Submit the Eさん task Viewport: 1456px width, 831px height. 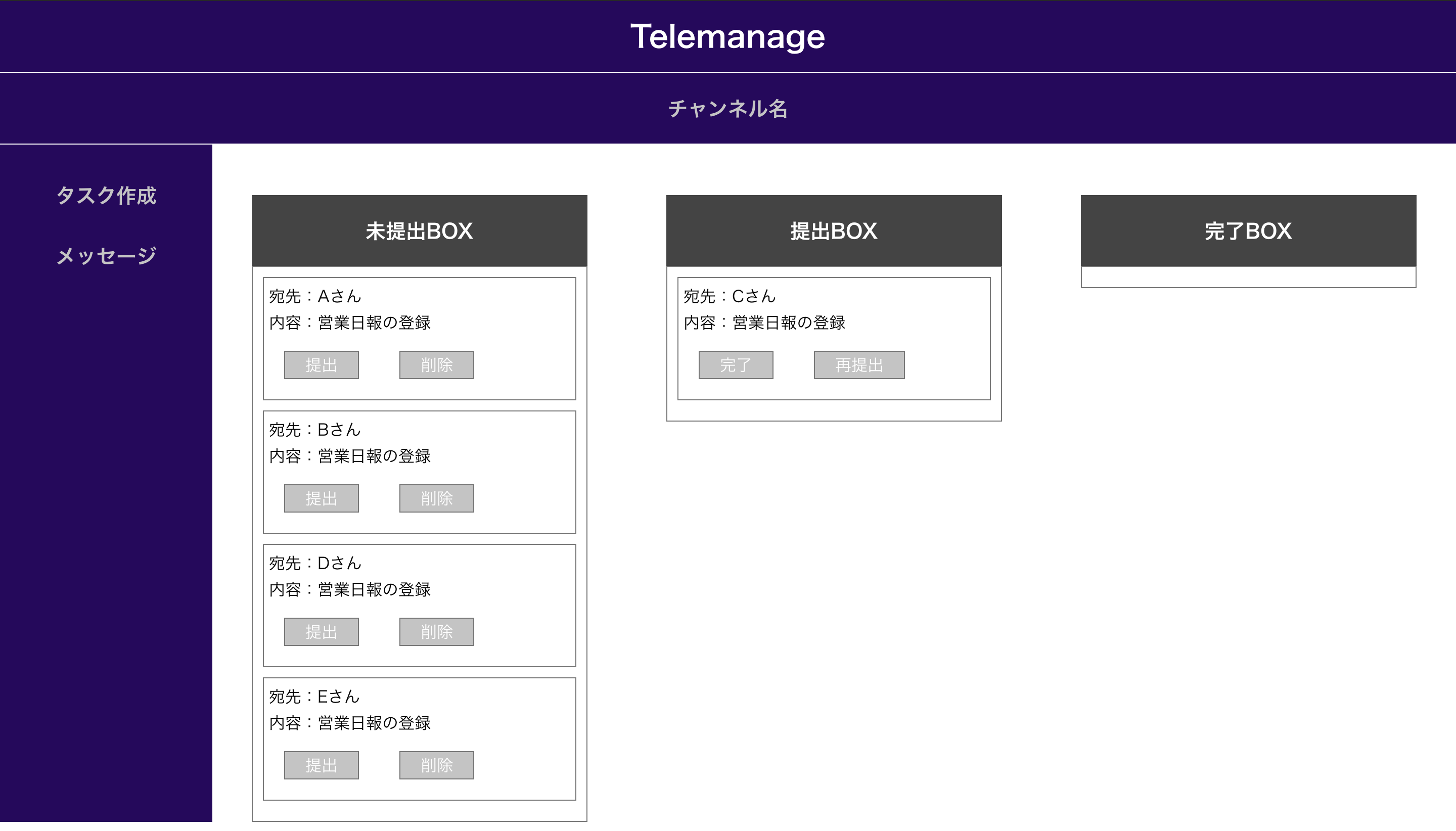point(322,766)
